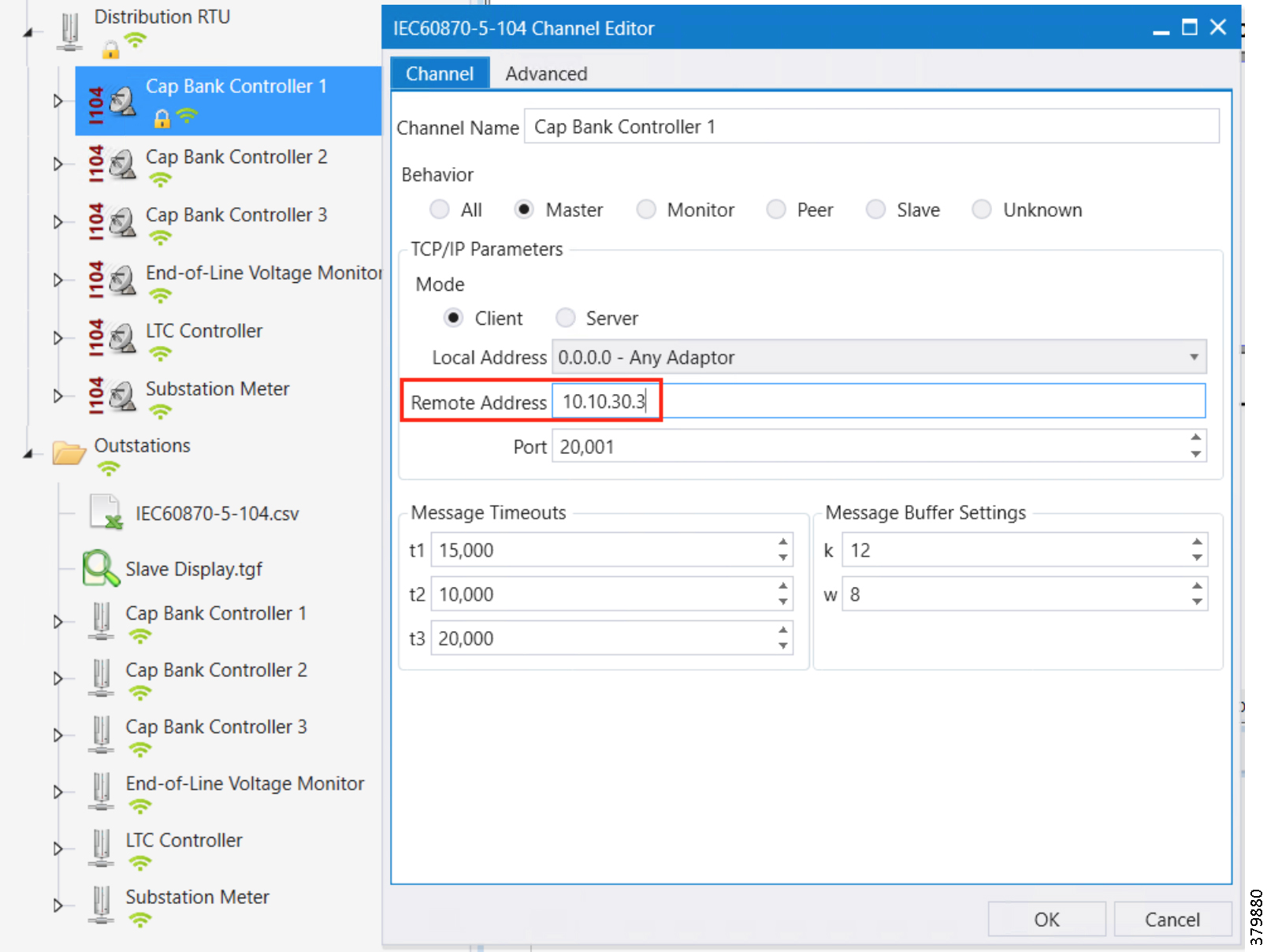Set behavior to Slave
1267x952 pixels.
[875, 210]
